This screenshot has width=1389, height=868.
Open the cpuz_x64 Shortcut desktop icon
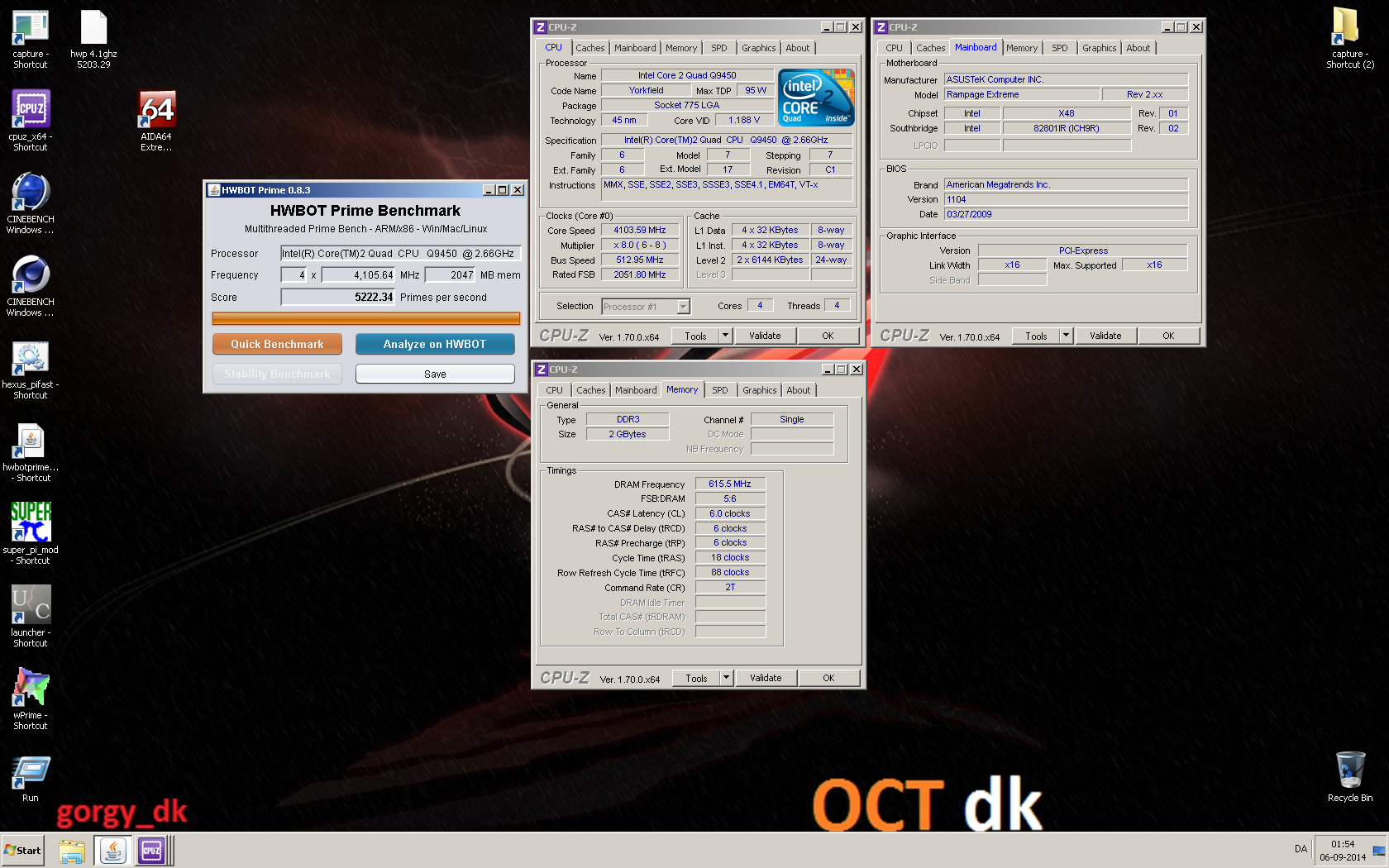[31, 121]
